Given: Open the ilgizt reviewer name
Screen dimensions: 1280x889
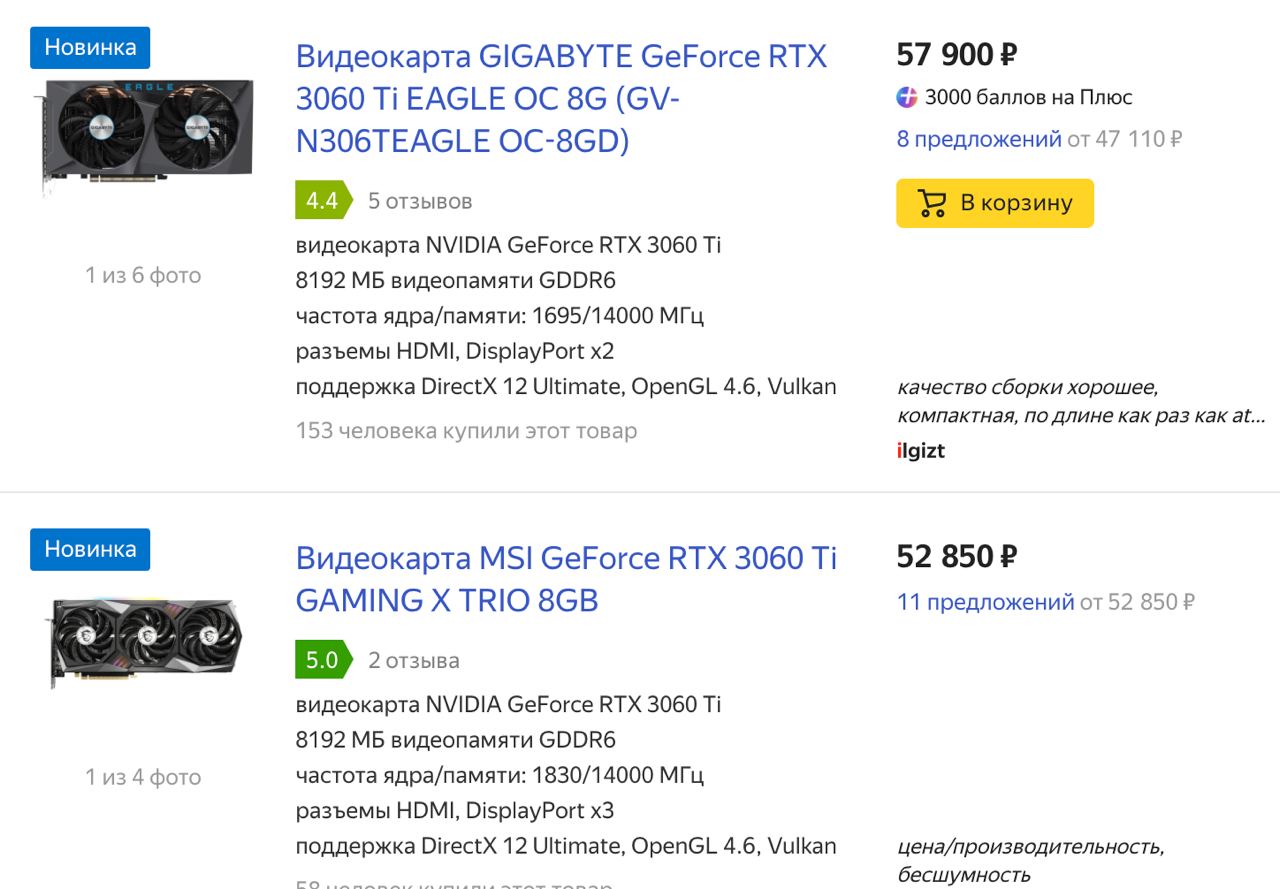Looking at the screenshot, I should pyautogui.click(x=921, y=450).
